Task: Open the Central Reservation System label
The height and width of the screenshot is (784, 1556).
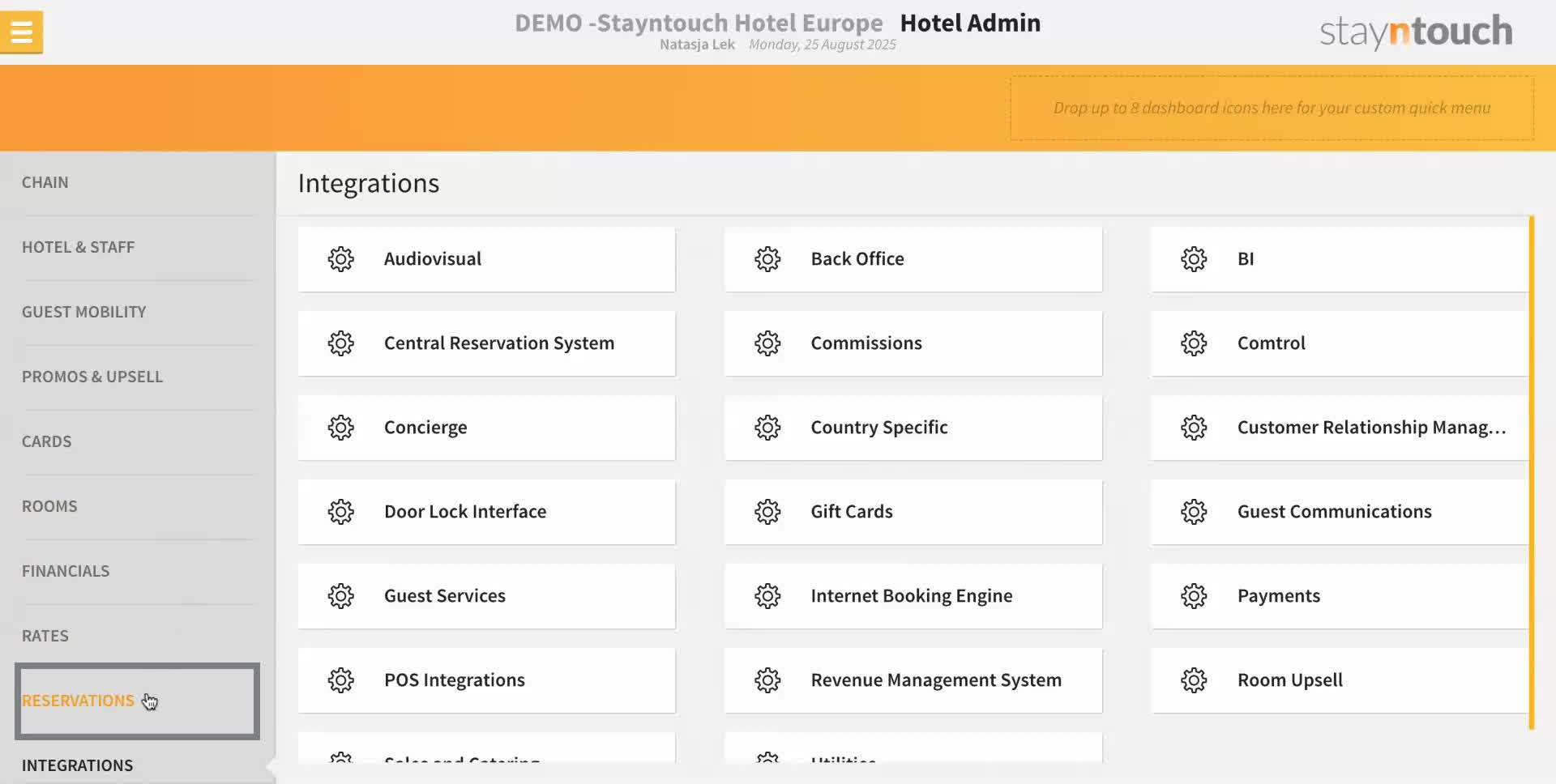Action: click(x=499, y=343)
